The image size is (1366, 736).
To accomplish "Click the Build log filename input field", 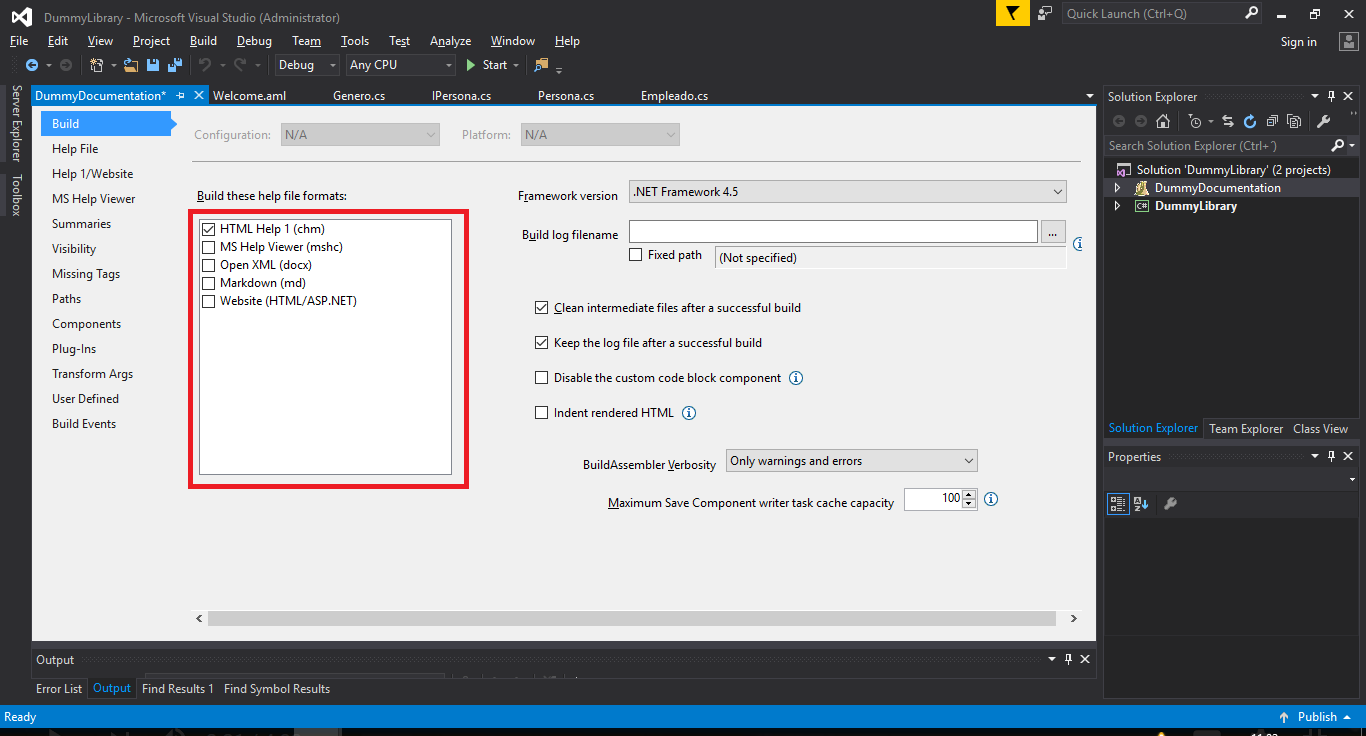I will (833, 232).
